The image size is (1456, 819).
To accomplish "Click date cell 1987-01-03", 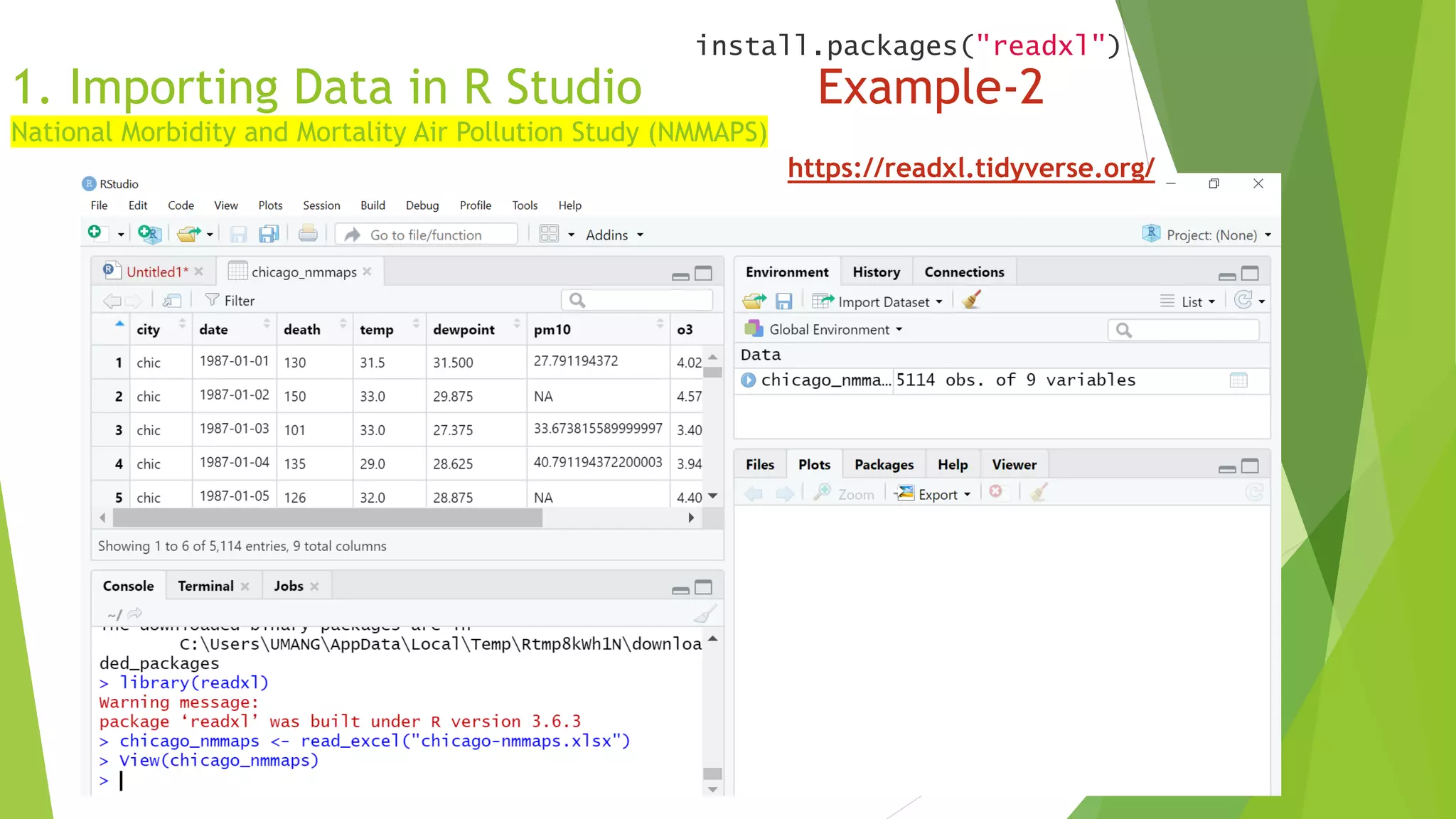I will click(235, 429).
